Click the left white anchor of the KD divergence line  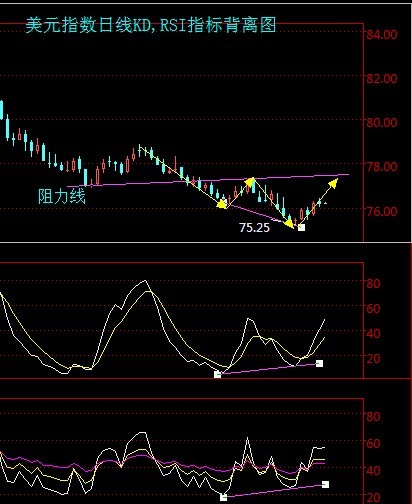[218, 374]
